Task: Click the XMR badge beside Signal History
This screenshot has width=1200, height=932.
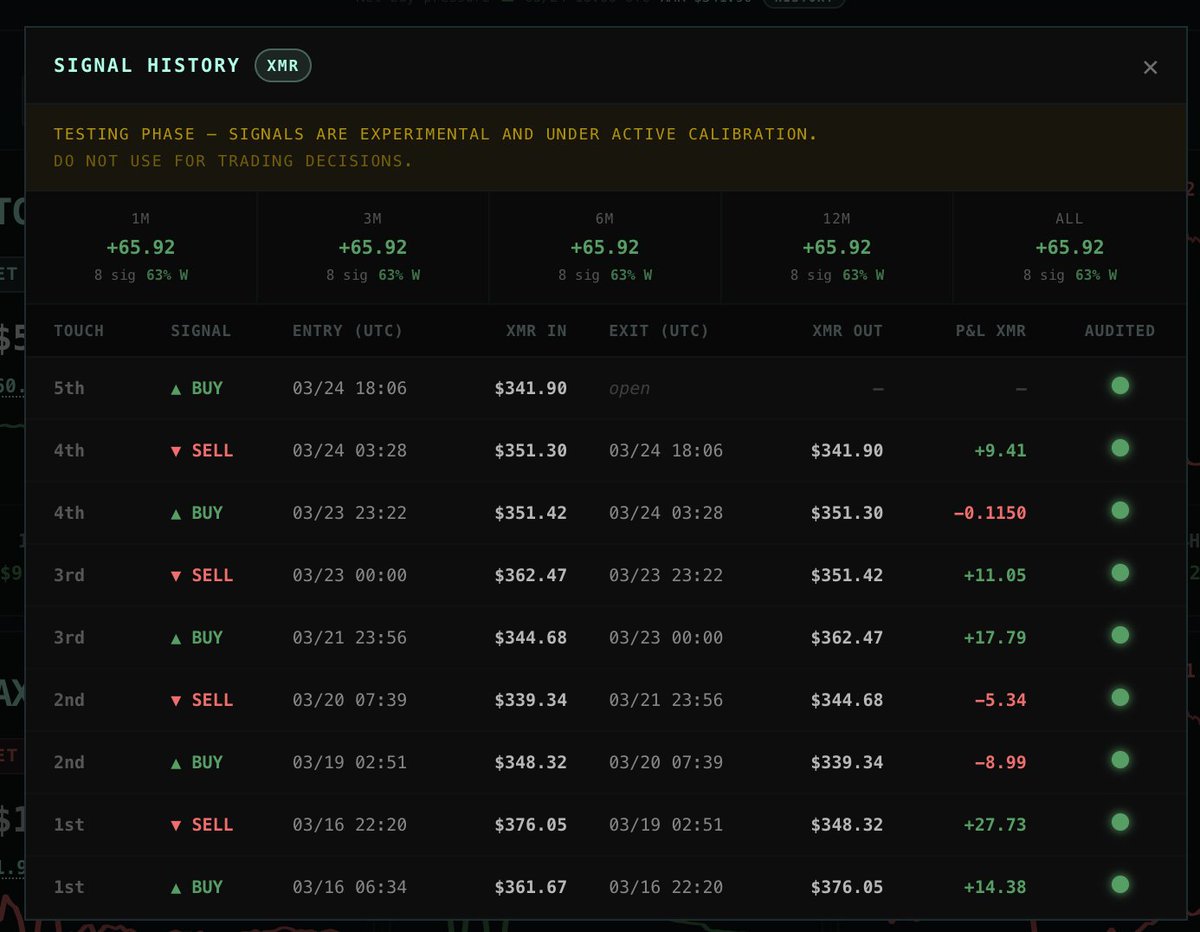Action: tap(283, 66)
